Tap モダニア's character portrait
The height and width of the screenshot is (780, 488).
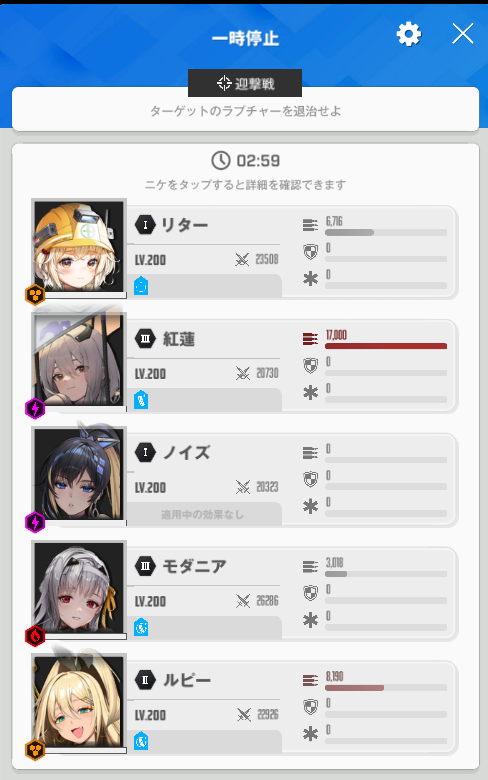click(79, 588)
